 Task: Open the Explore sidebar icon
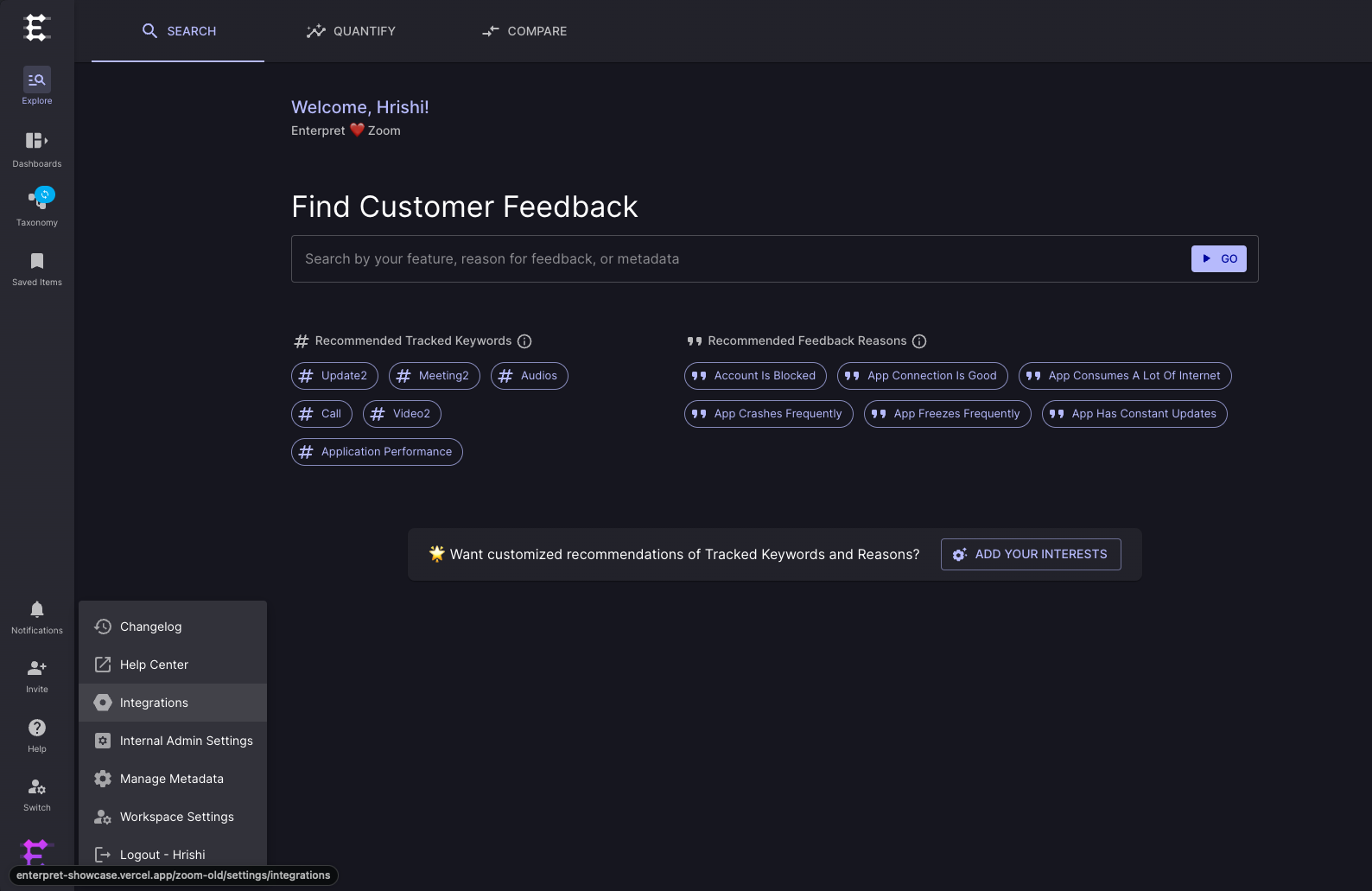[37, 80]
